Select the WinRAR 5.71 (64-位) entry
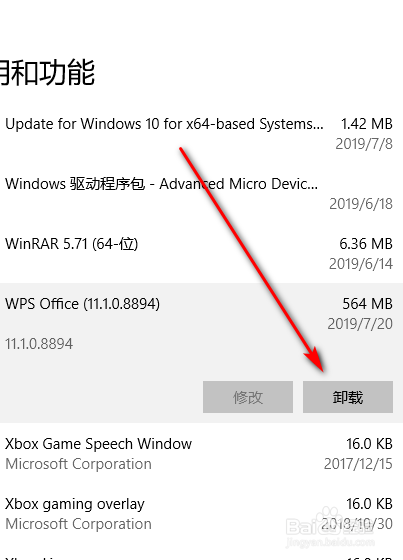This screenshot has height=560, width=403. 199,253
